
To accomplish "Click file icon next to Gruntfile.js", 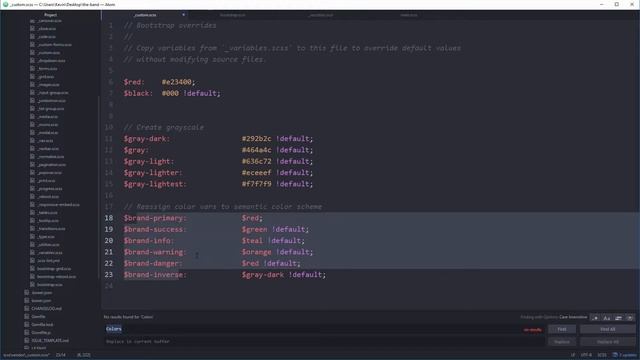I will (x=27, y=333).
